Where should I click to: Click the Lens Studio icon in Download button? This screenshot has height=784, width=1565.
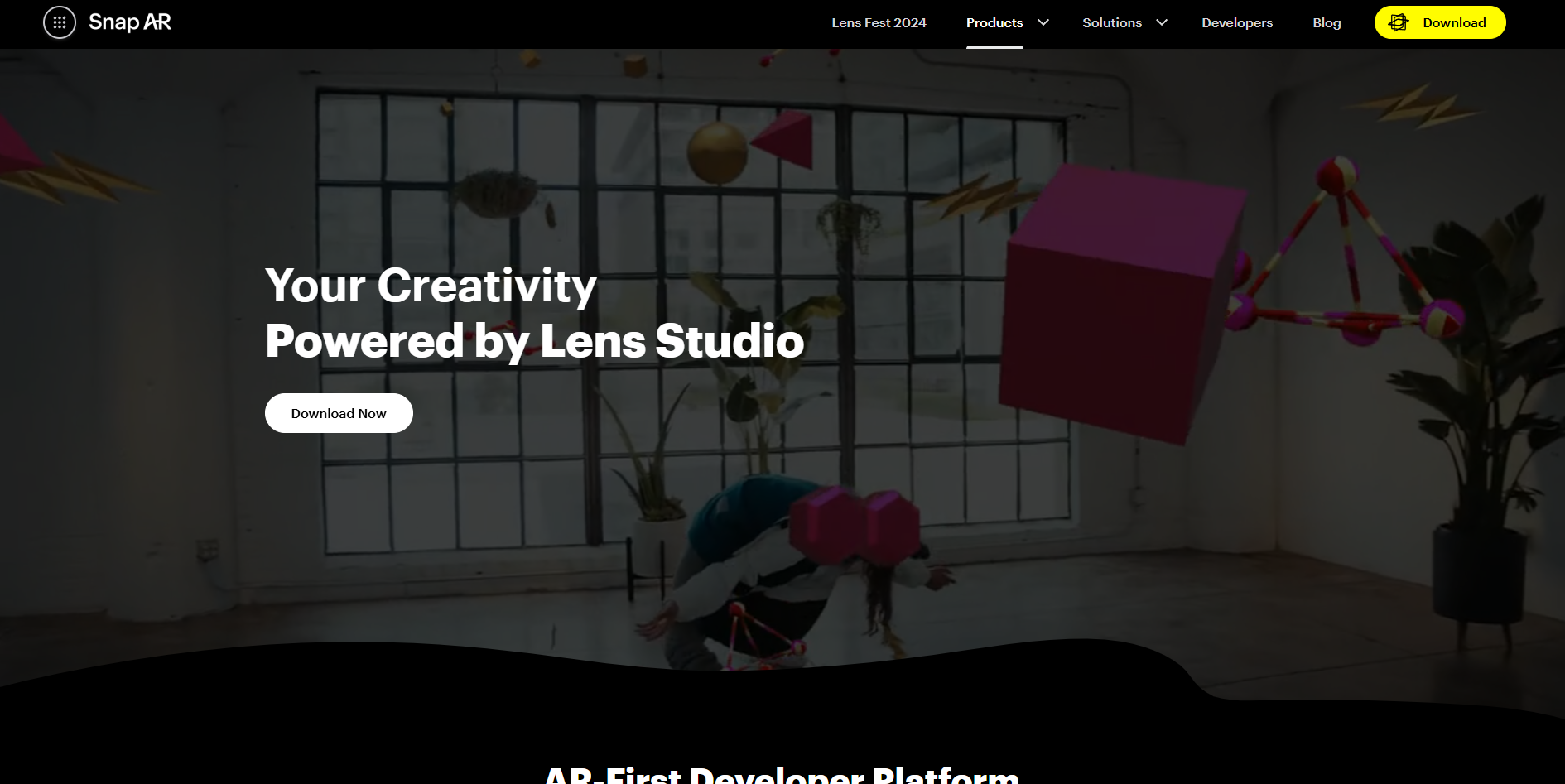[1399, 22]
